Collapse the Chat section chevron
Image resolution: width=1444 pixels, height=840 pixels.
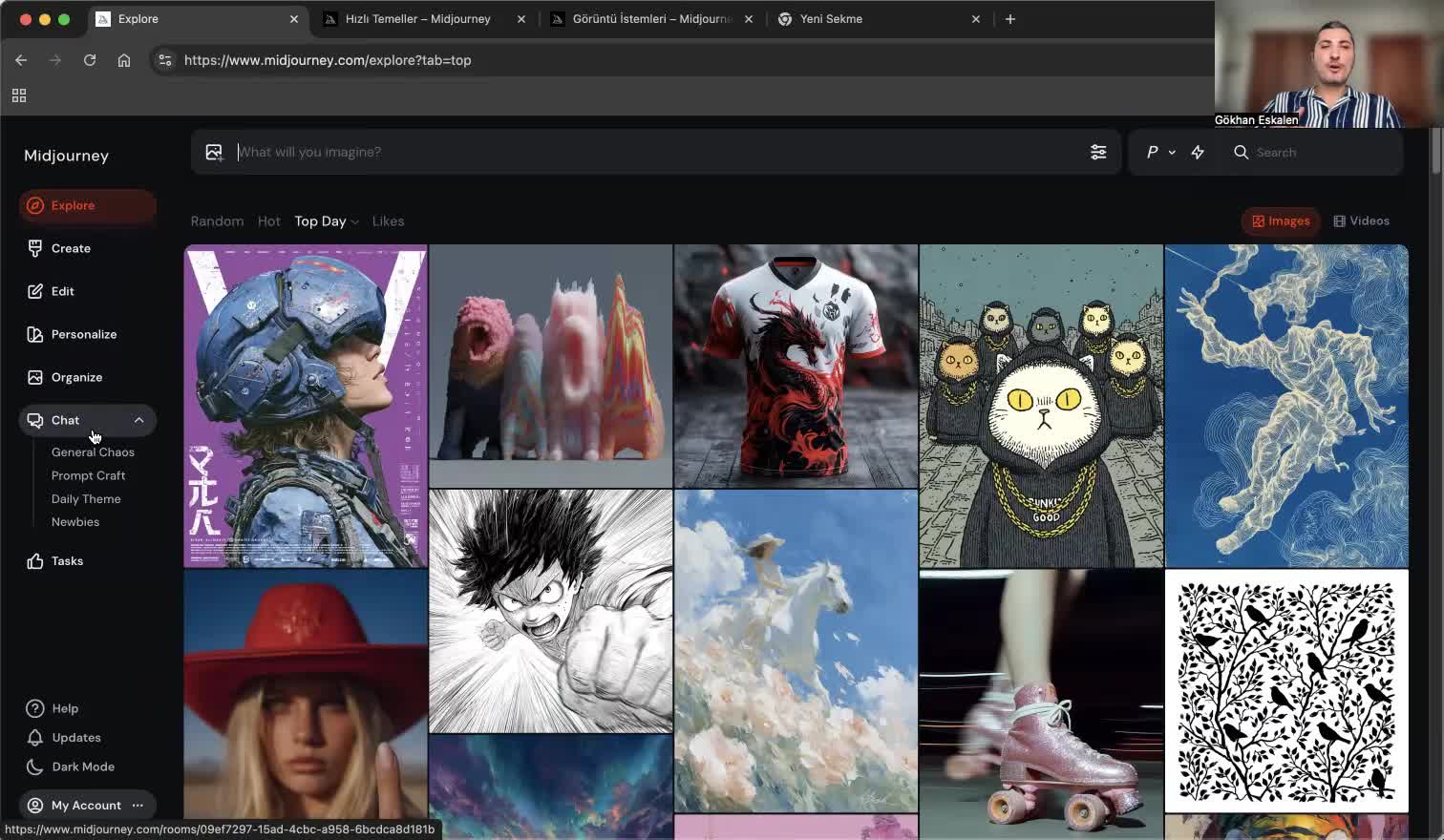point(138,420)
